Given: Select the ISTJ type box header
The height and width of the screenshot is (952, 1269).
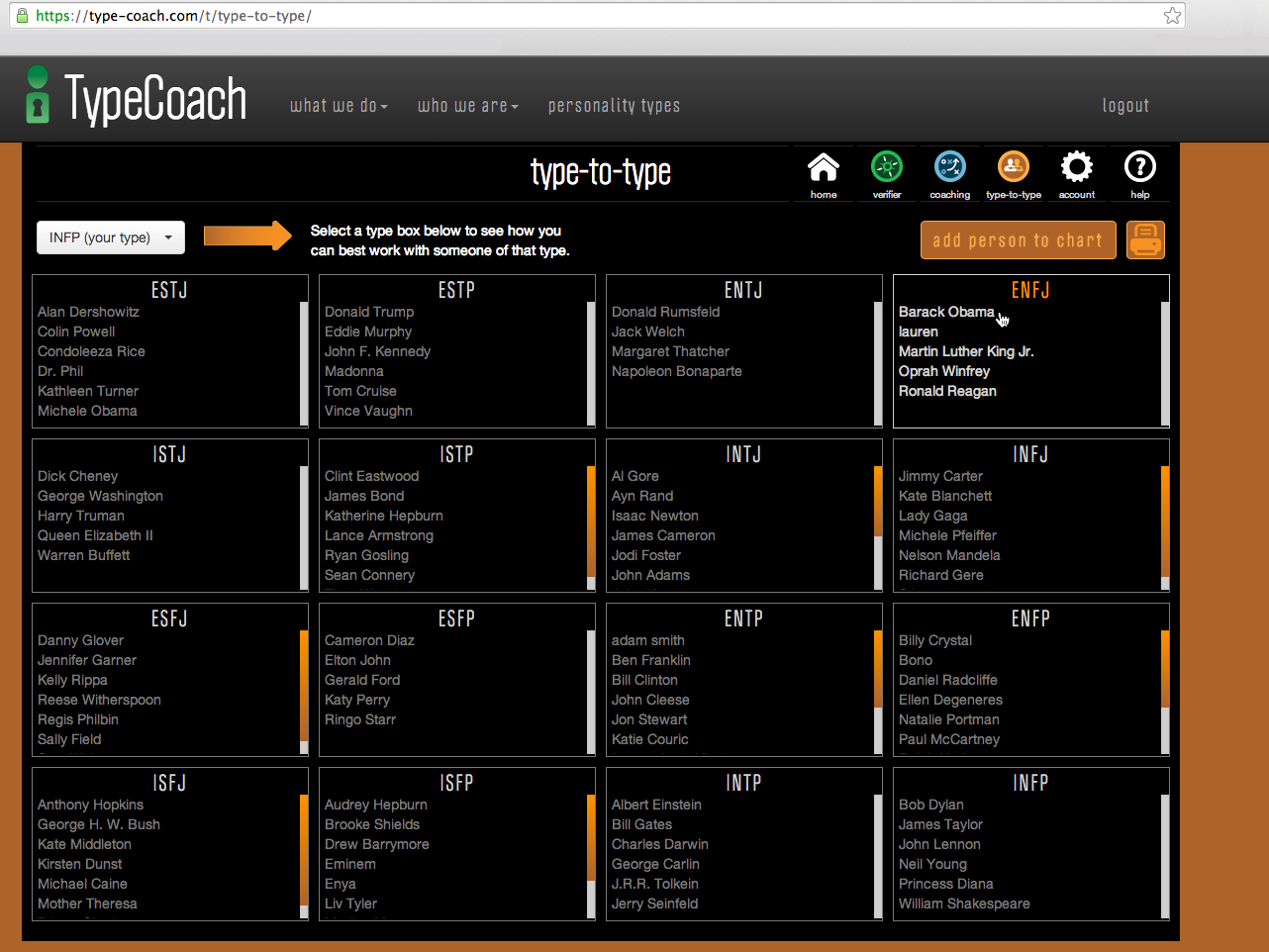Looking at the screenshot, I should pos(169,454).
